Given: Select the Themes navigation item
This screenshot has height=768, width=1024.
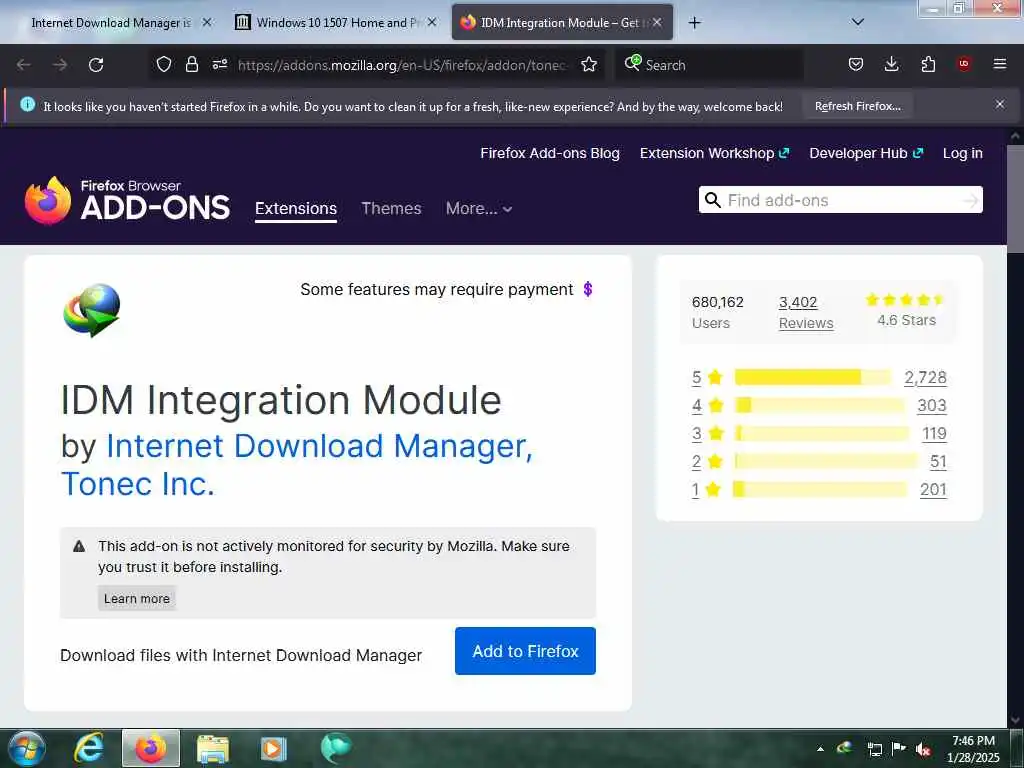Looking at the screenshot, I should [x=391, y=208].
